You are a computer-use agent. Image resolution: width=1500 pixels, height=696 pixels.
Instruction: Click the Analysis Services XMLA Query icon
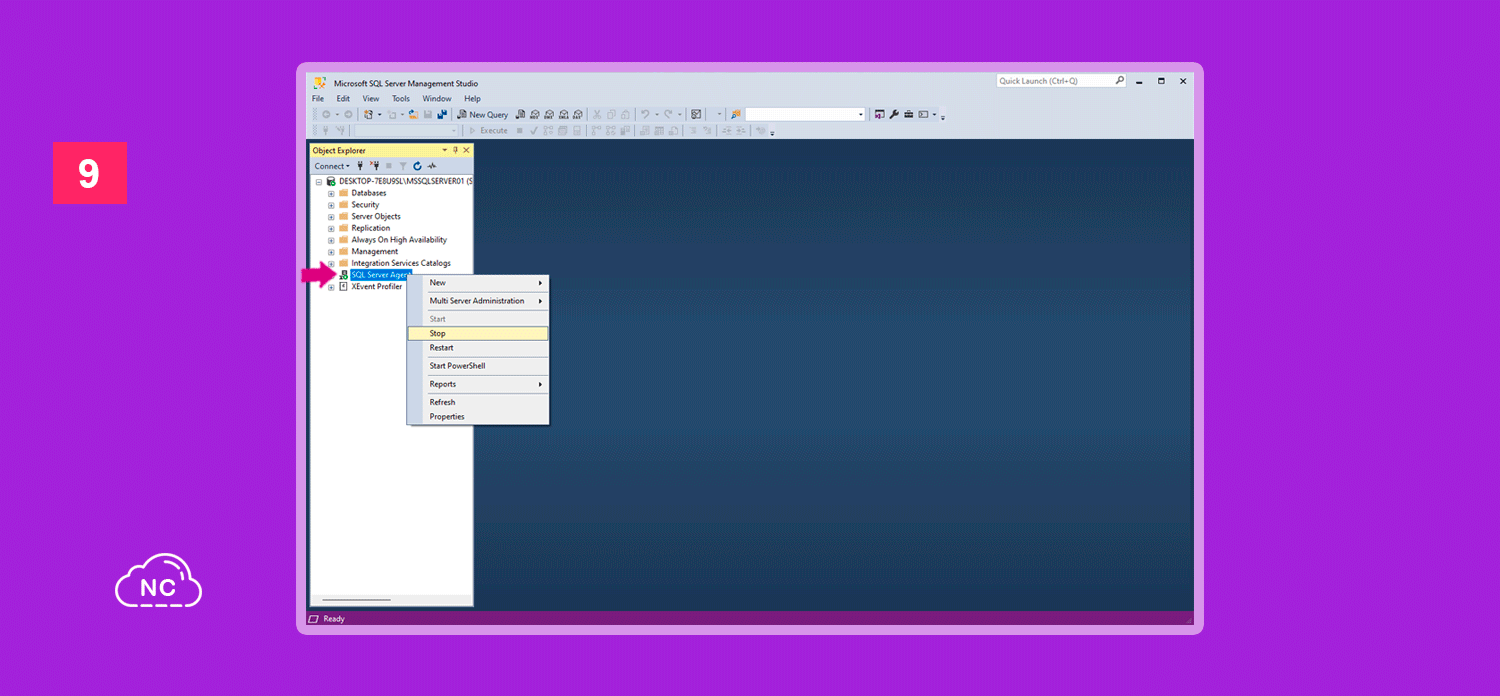pyautogui.click(x=563, y=115)
